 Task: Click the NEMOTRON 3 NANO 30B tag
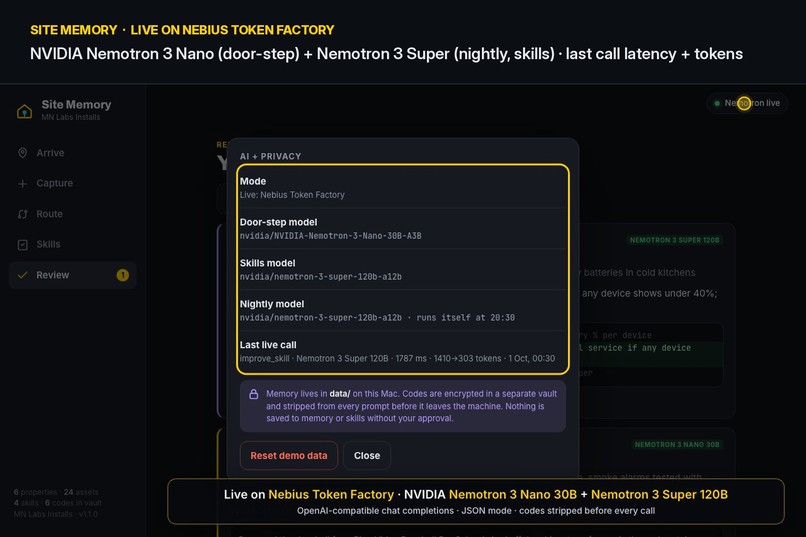pyautogui.click(x=677, y=445)
